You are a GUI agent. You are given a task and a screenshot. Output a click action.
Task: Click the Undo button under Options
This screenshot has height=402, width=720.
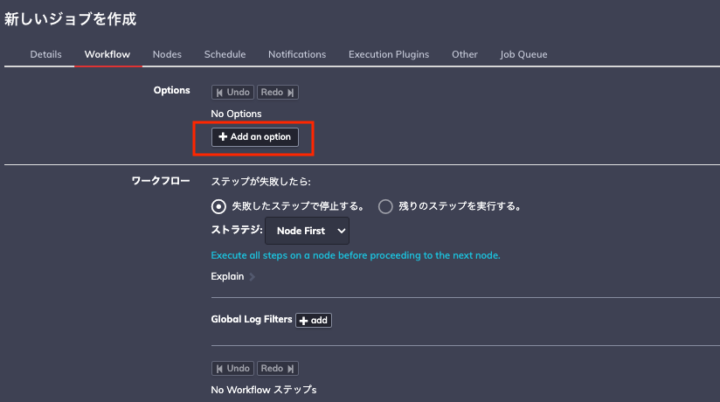[x=232, y=93]
